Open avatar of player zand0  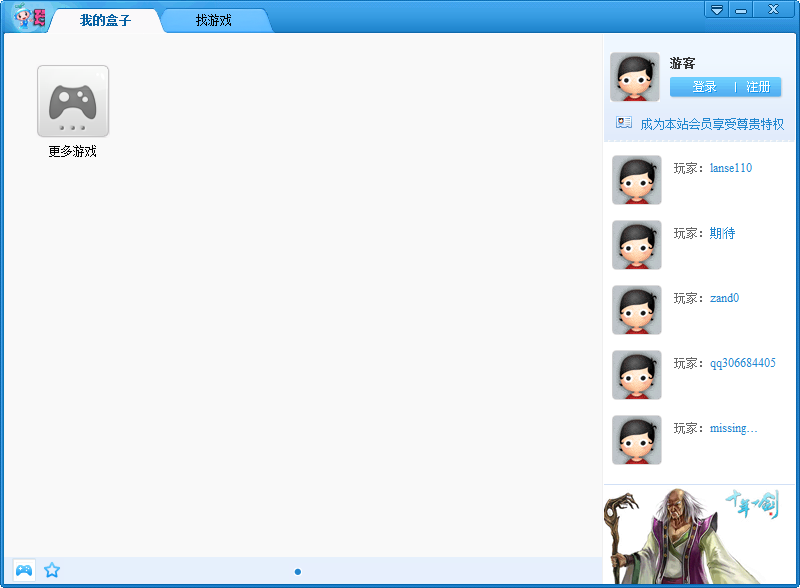[637, 310]
